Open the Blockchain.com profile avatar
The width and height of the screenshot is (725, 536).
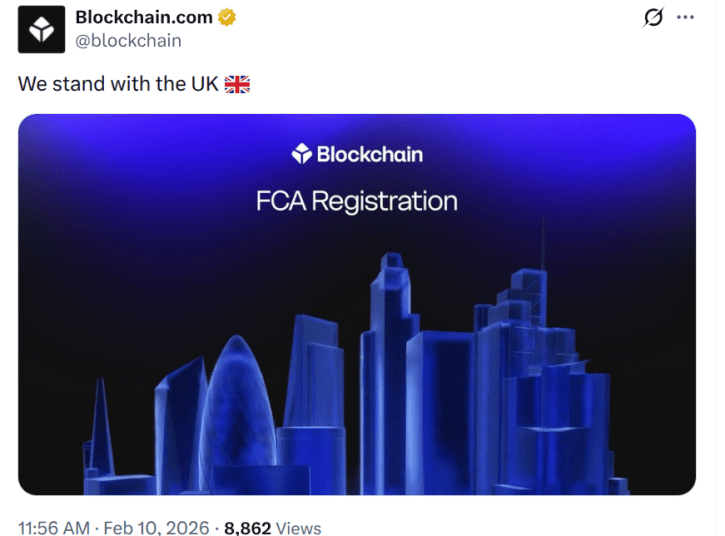click(x=40, y=30)
